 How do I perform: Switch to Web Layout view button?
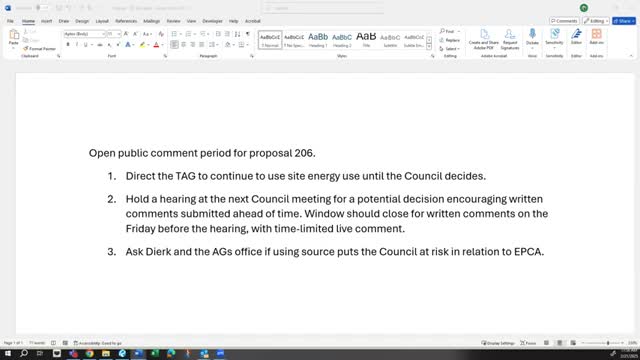(573, 343)
